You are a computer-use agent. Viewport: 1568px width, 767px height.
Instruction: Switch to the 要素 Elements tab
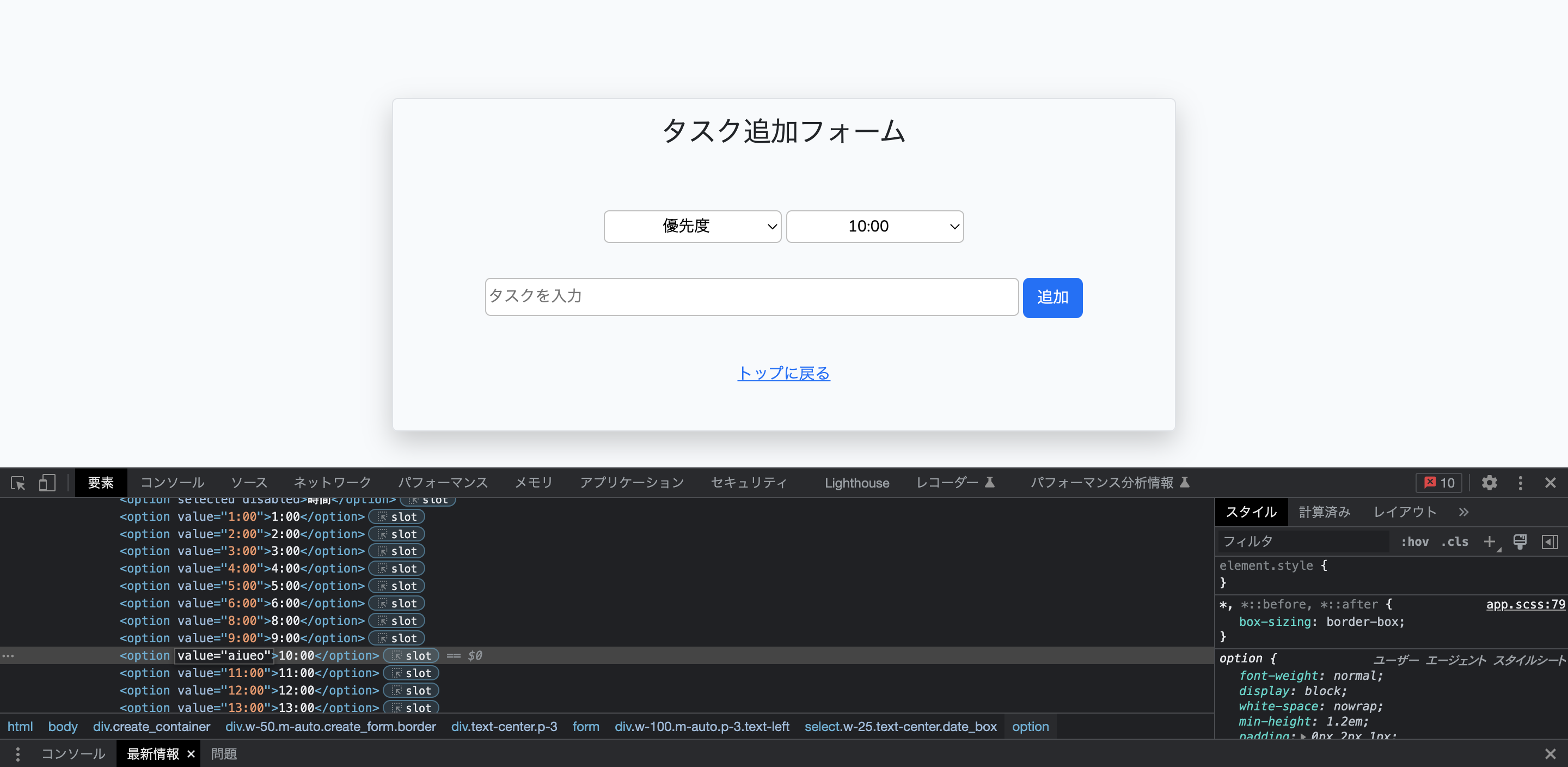tap(101, 483)
